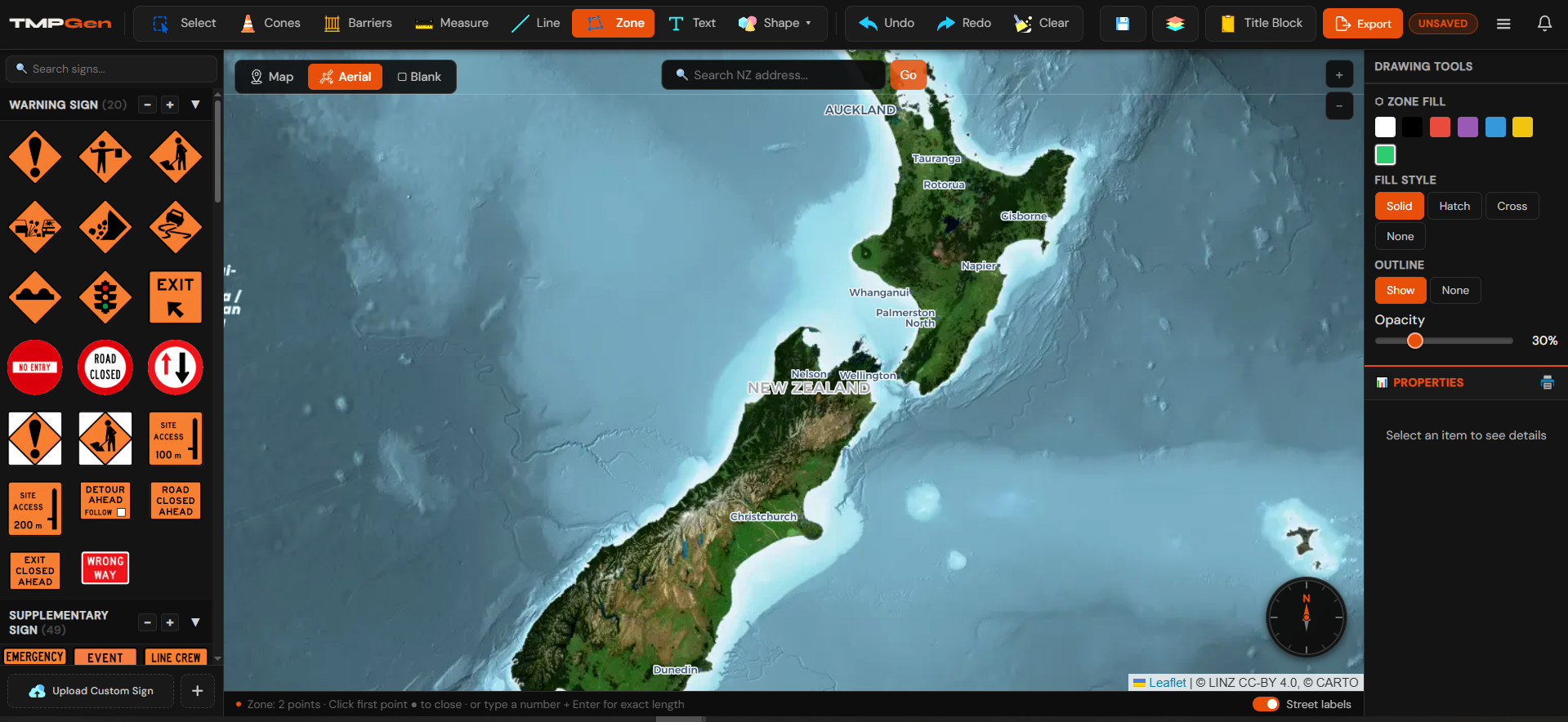
Task: Shrink Warning Sign icons with minus
Action: 147,105
